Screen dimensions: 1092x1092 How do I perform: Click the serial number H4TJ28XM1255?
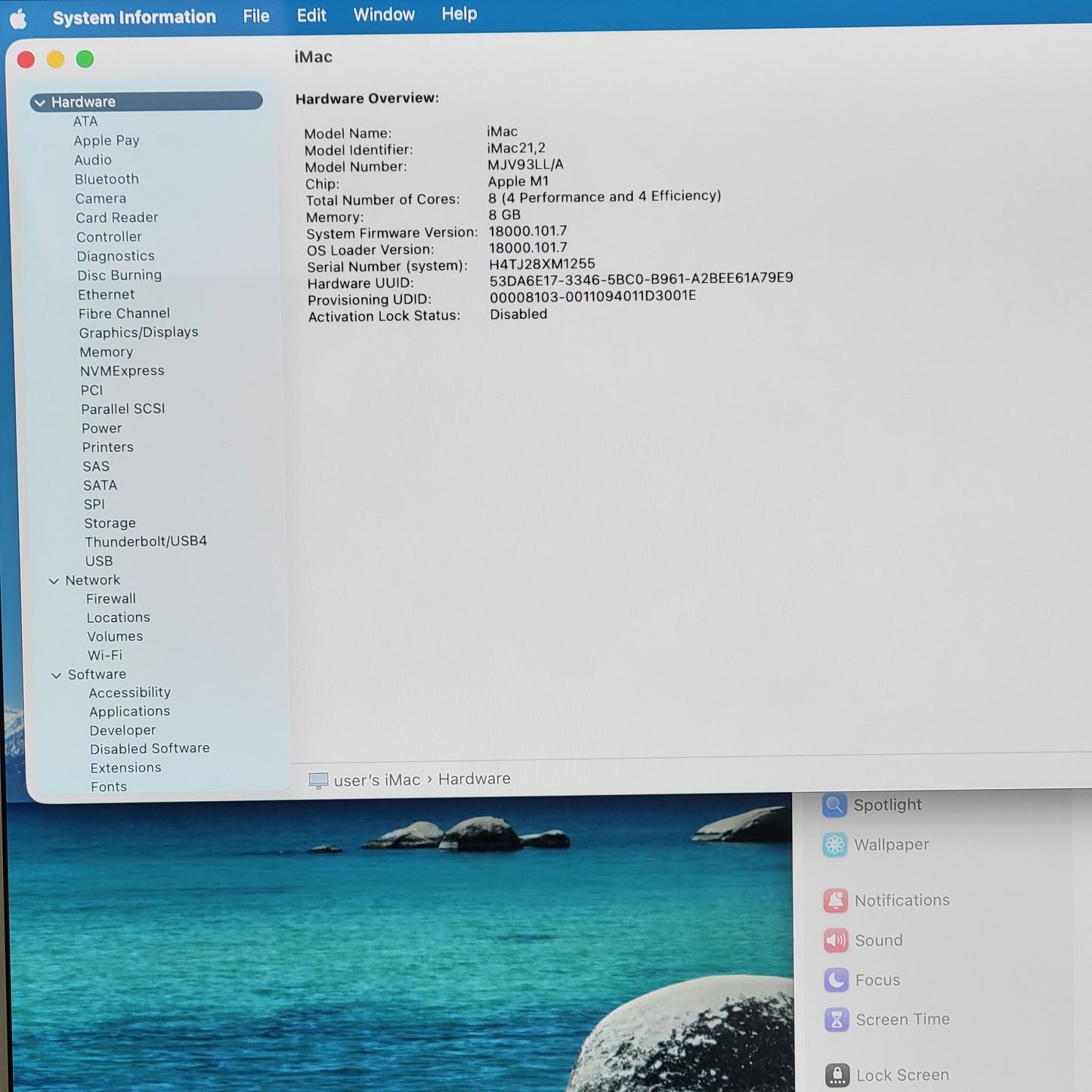[542, 264]
